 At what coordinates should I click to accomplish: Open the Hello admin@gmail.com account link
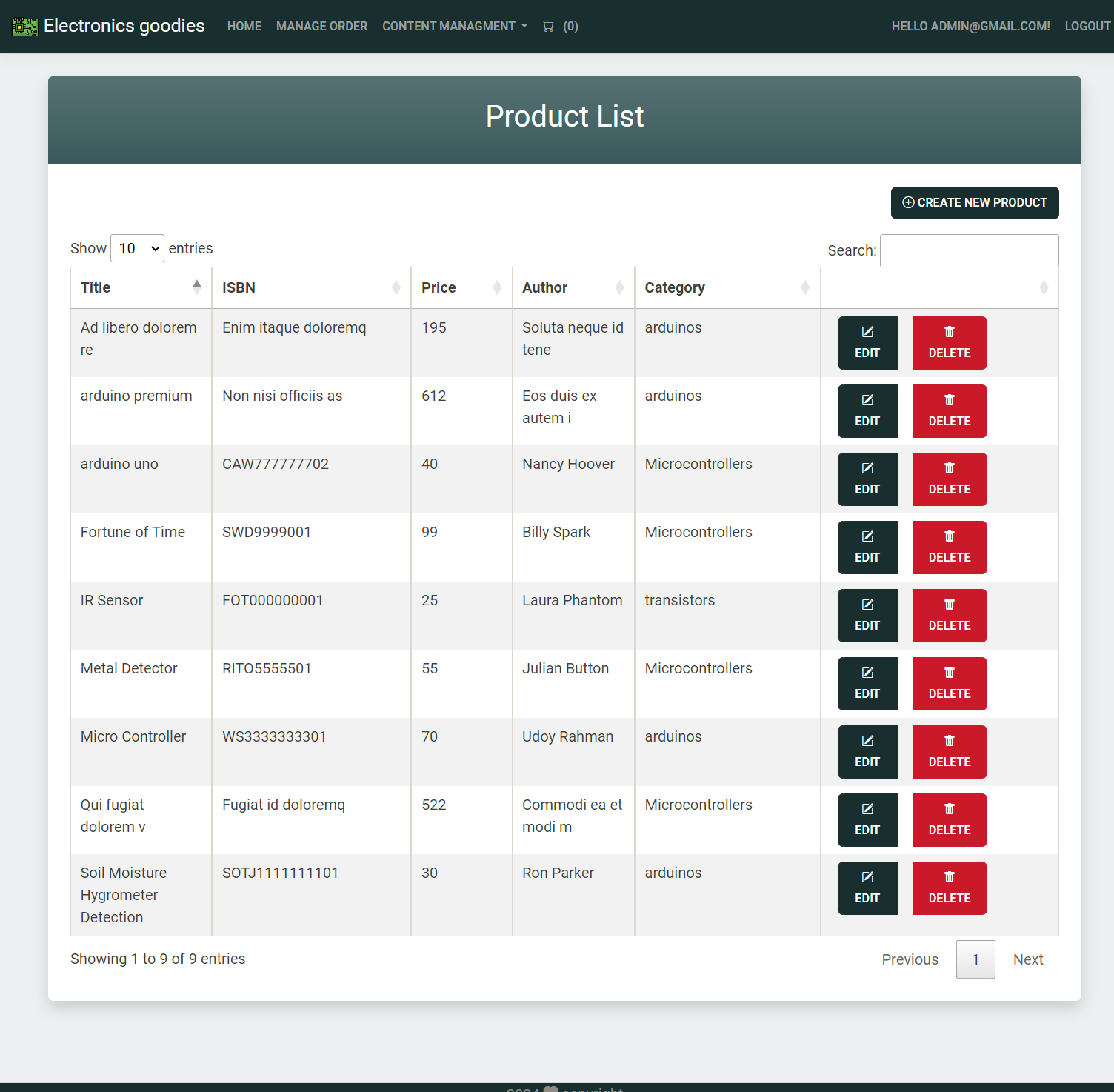point(970,27)
